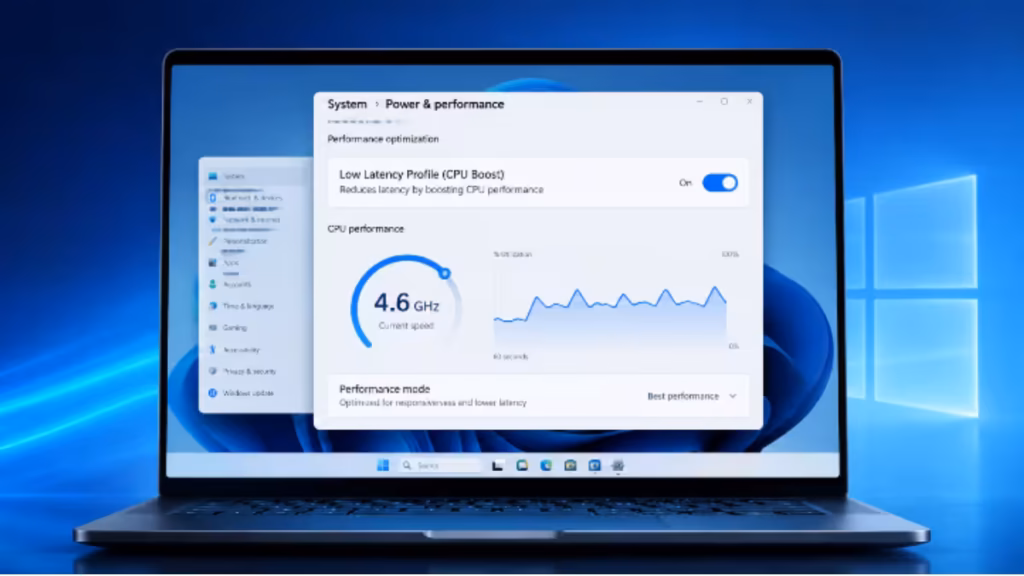The image size is (1024, 576).
Task: Click the Power & performance breadcrumb title
Action: pyautogui.click(x=445, y=104)
